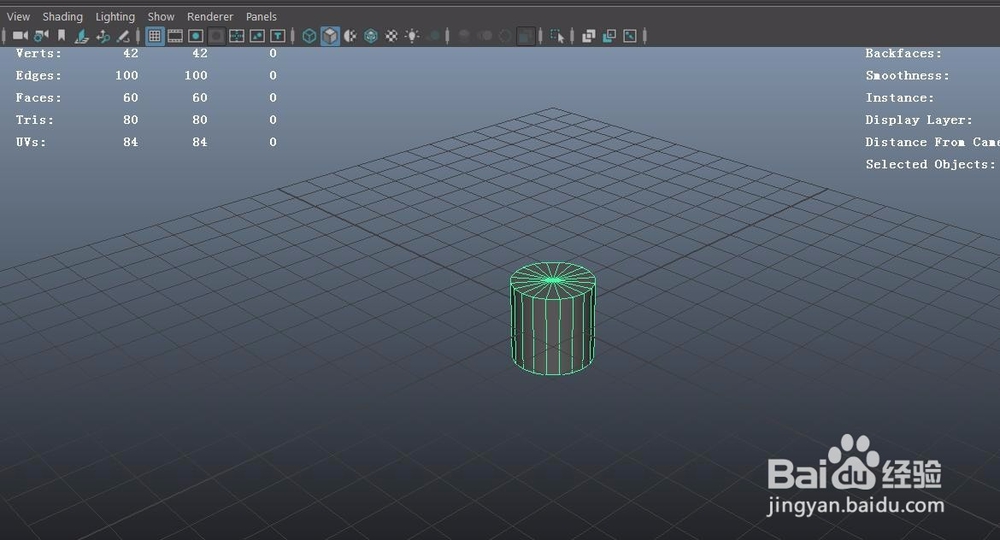1000x540 pixels.
Task: Click the Textured checkerboard icon
Action: (x=392, y=36)
